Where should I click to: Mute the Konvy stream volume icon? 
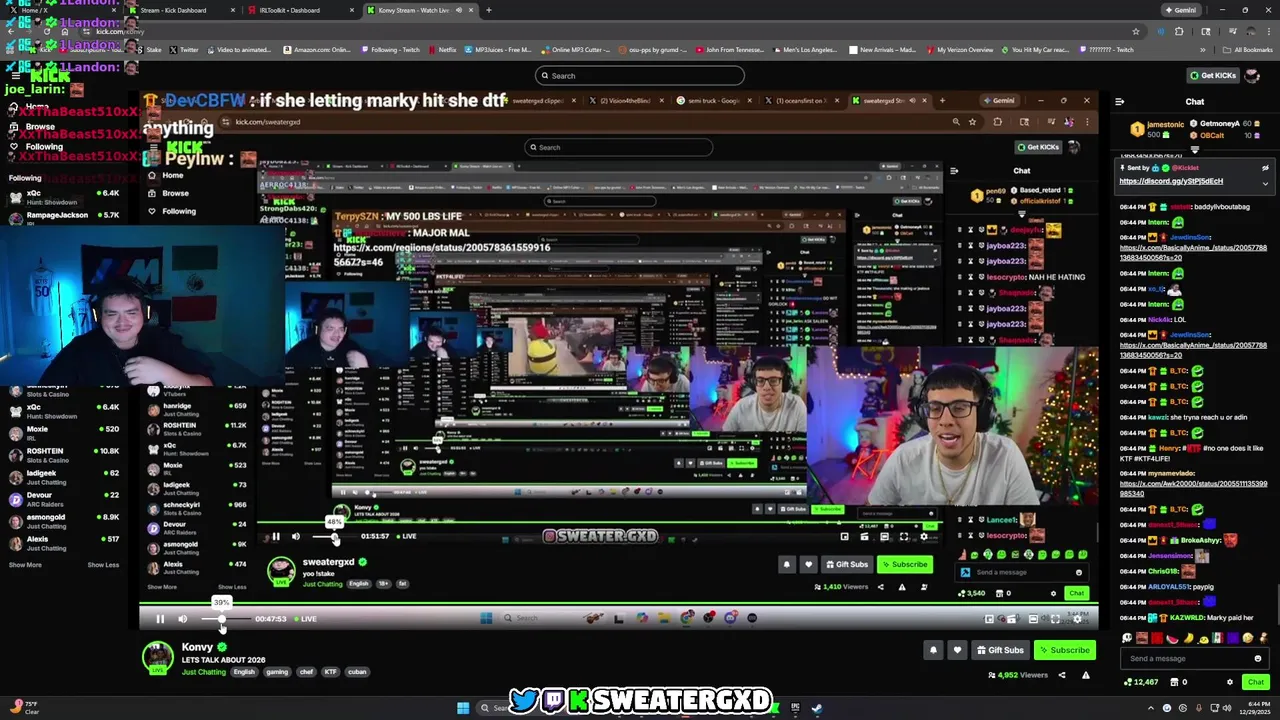pyautogui.click(x=183, y=619)
